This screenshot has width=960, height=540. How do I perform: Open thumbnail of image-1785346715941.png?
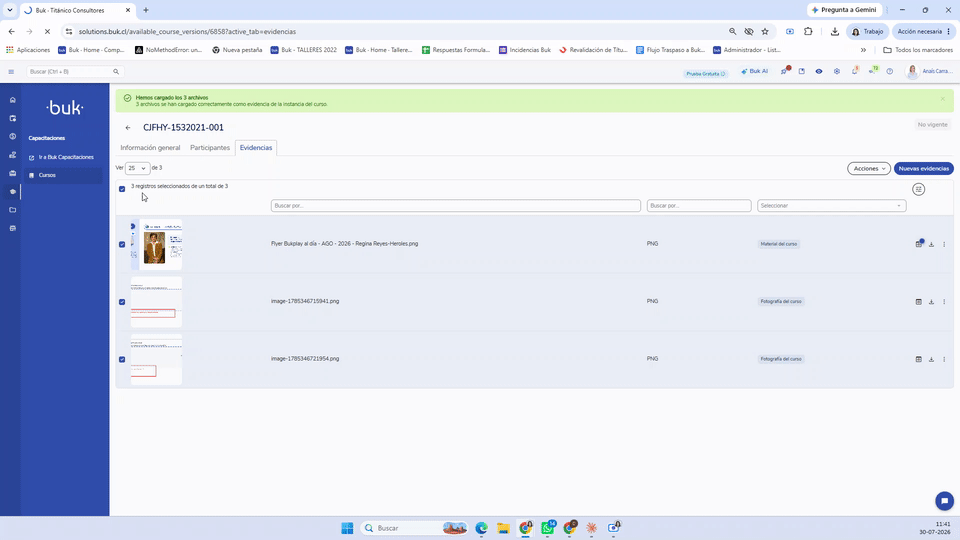pos(157,302)
